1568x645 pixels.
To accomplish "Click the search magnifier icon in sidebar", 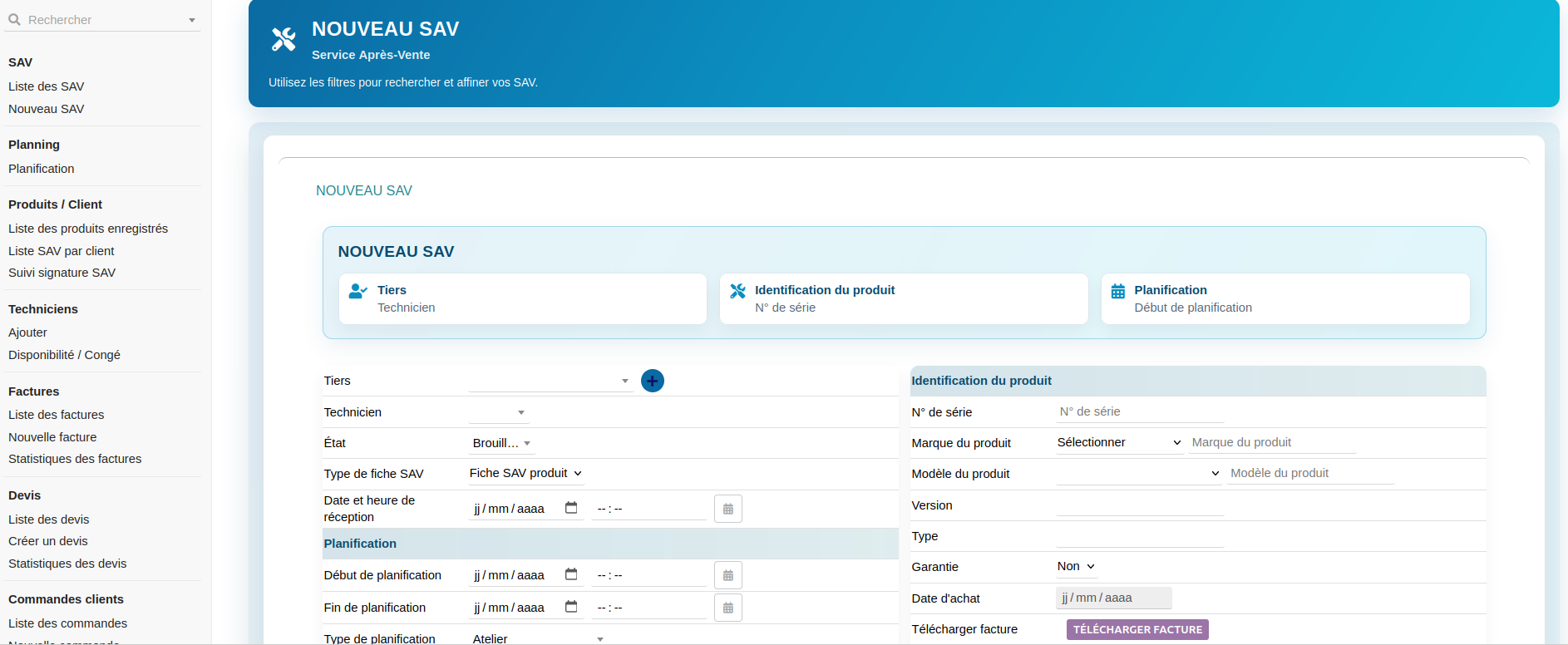I will 15,19.
